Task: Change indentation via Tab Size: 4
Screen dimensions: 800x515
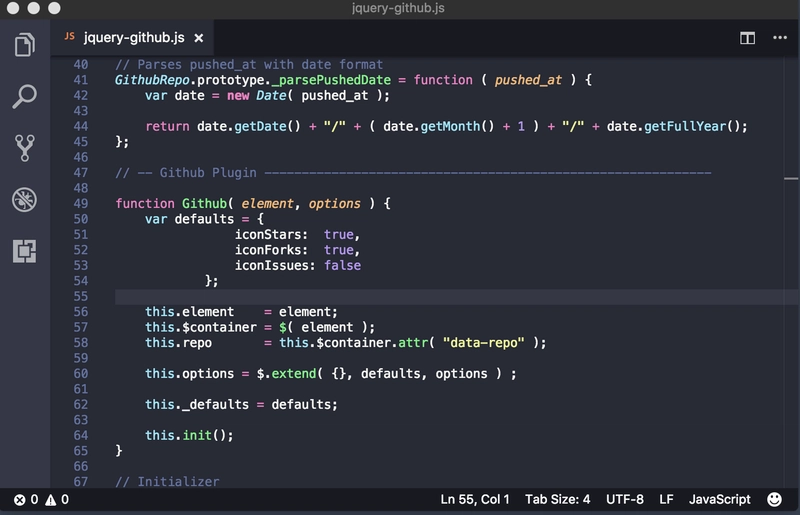Action: coord(557,499)
